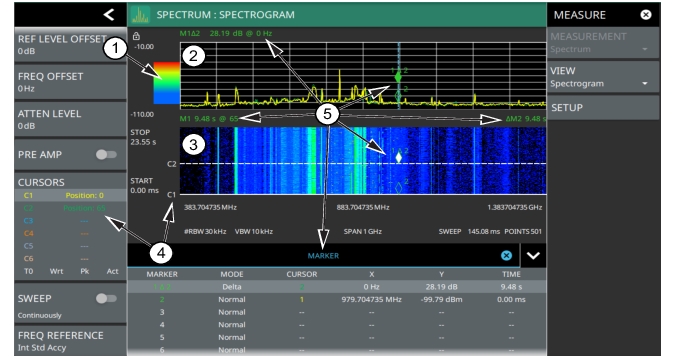The image size is (678, 360).
Task: Click the ATTEN LEVEL button
Action: pos(70,120)
